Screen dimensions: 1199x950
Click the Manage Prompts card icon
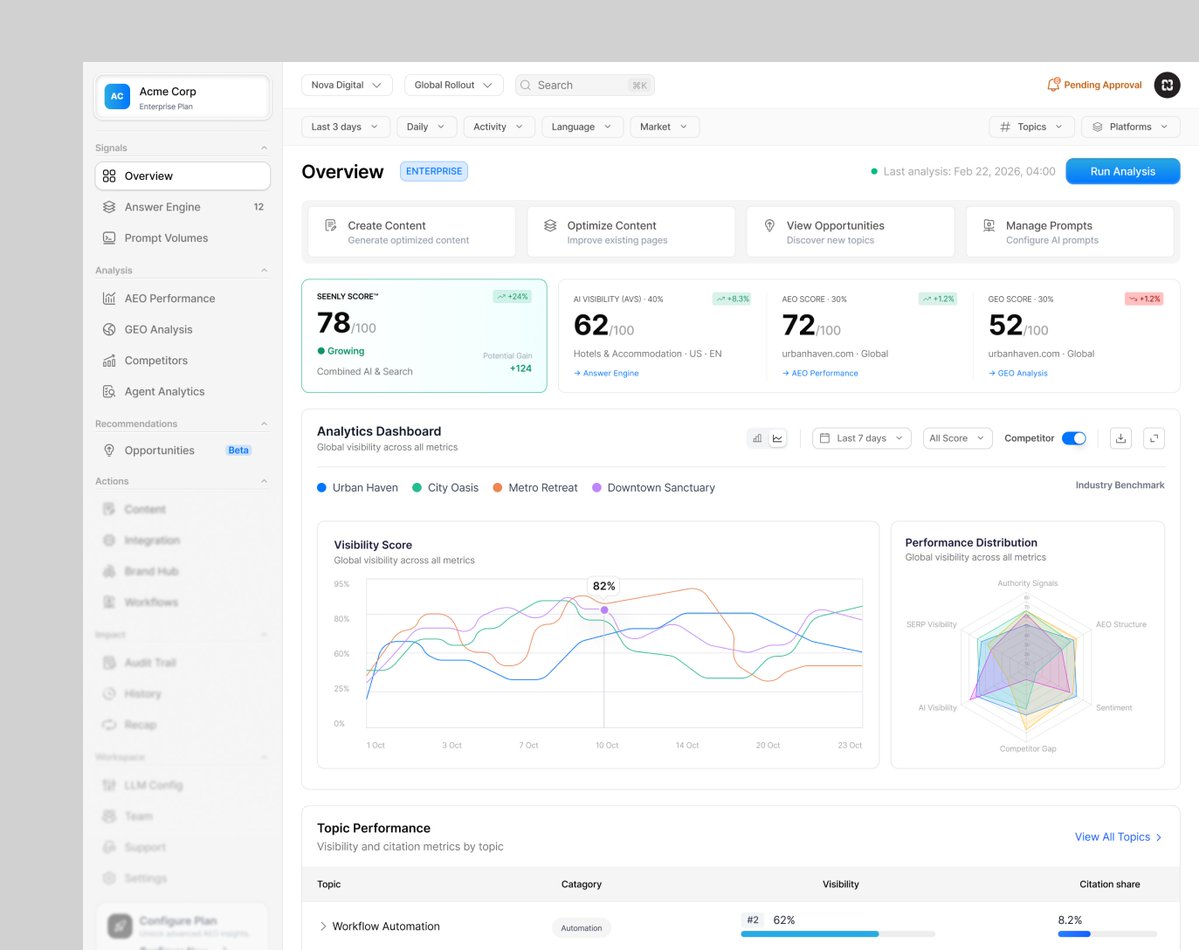989,225
